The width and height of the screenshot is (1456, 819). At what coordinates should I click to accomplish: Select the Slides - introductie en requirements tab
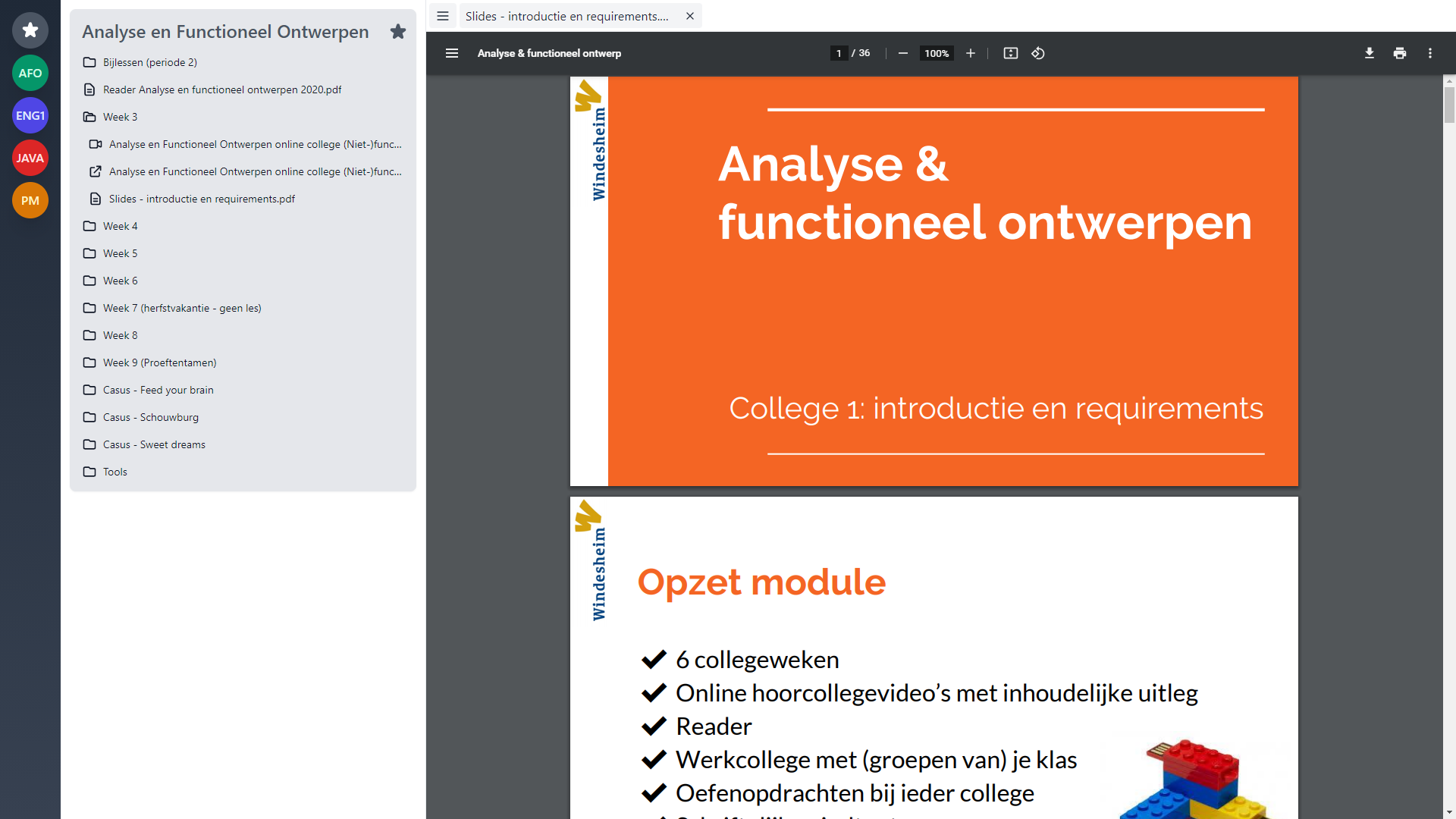point(567,16)
